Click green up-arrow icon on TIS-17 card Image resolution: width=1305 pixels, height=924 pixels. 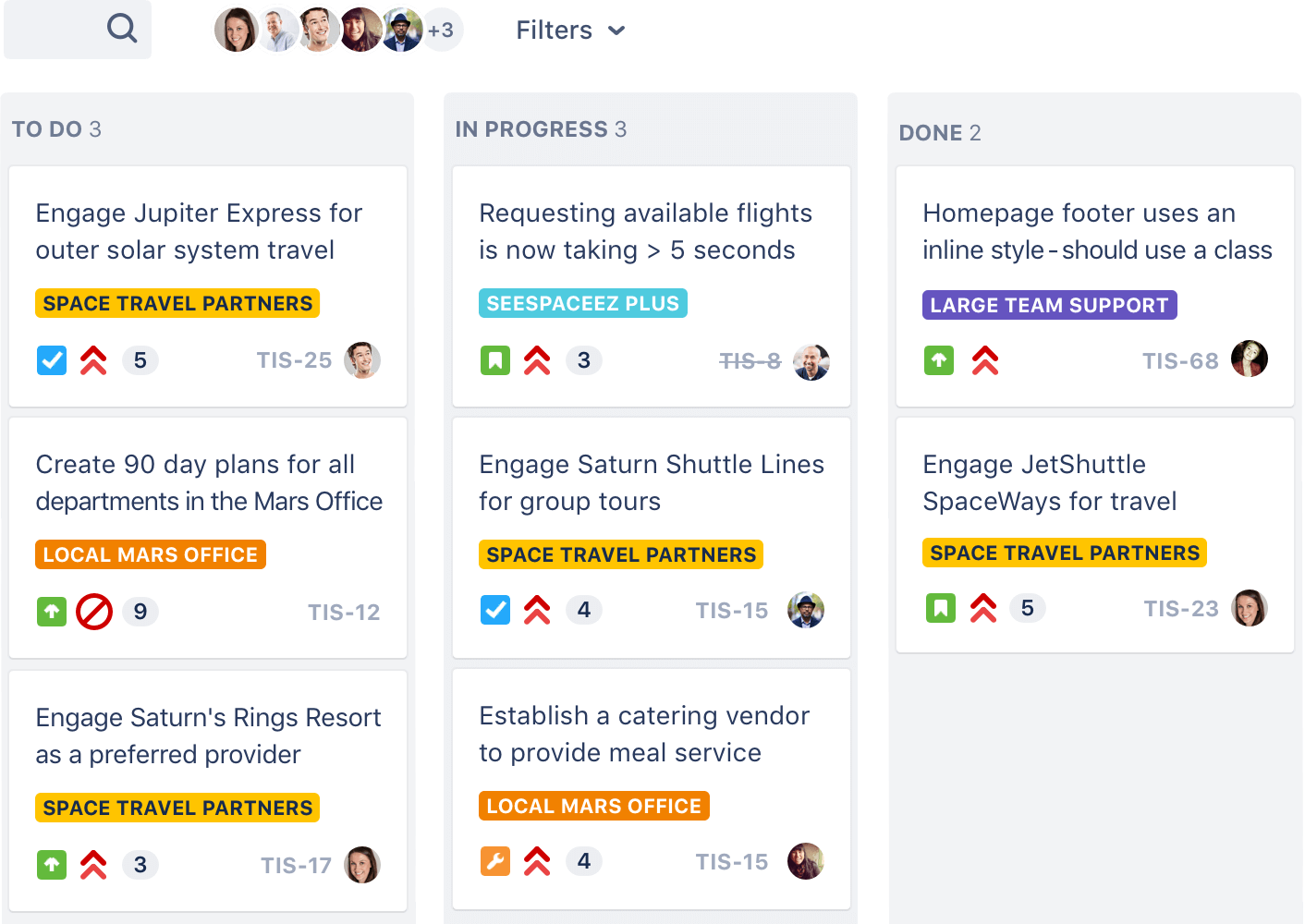coord(52,865)
